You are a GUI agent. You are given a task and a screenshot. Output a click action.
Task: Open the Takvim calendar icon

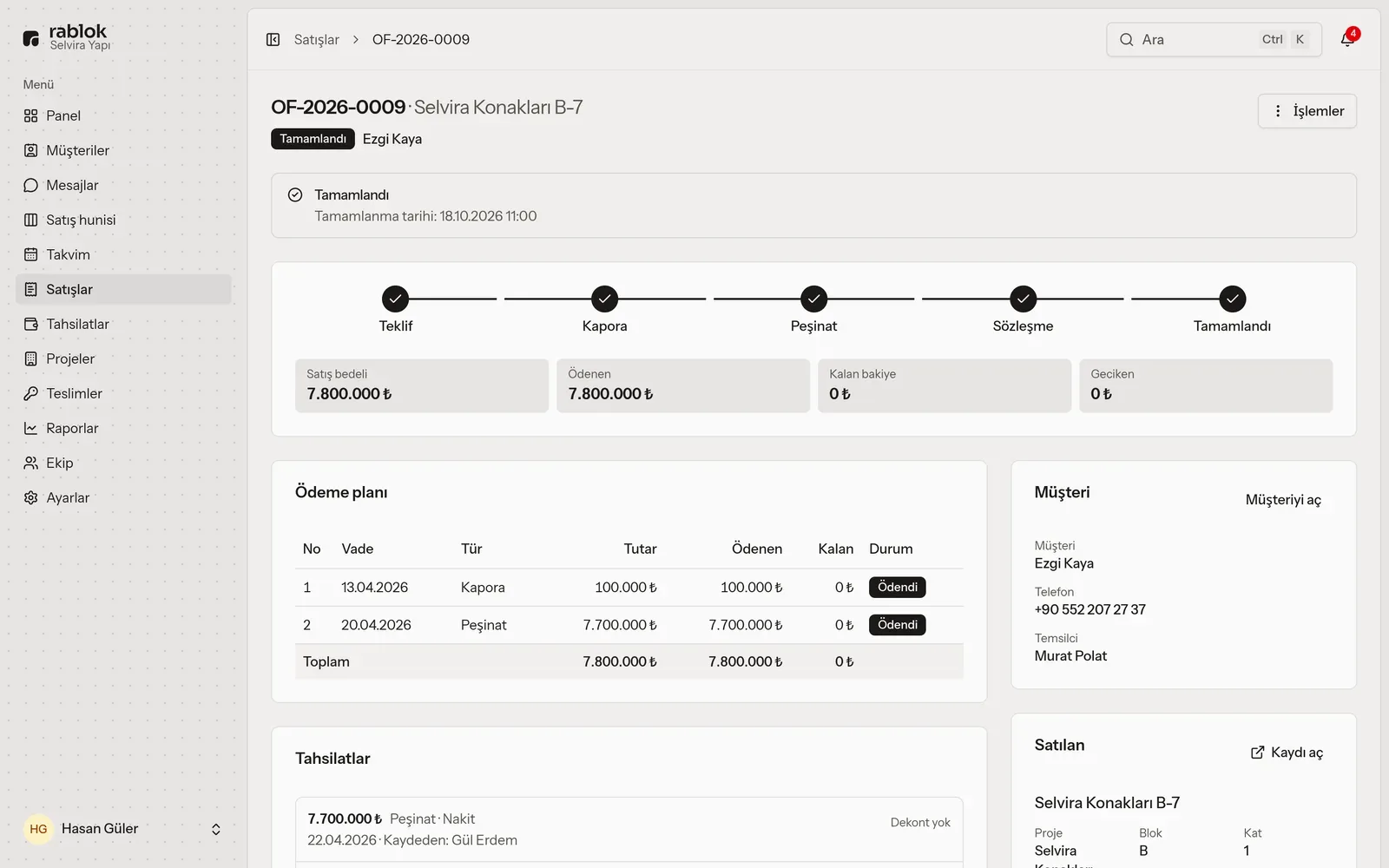pyautogui.click(x=31, y=254)
